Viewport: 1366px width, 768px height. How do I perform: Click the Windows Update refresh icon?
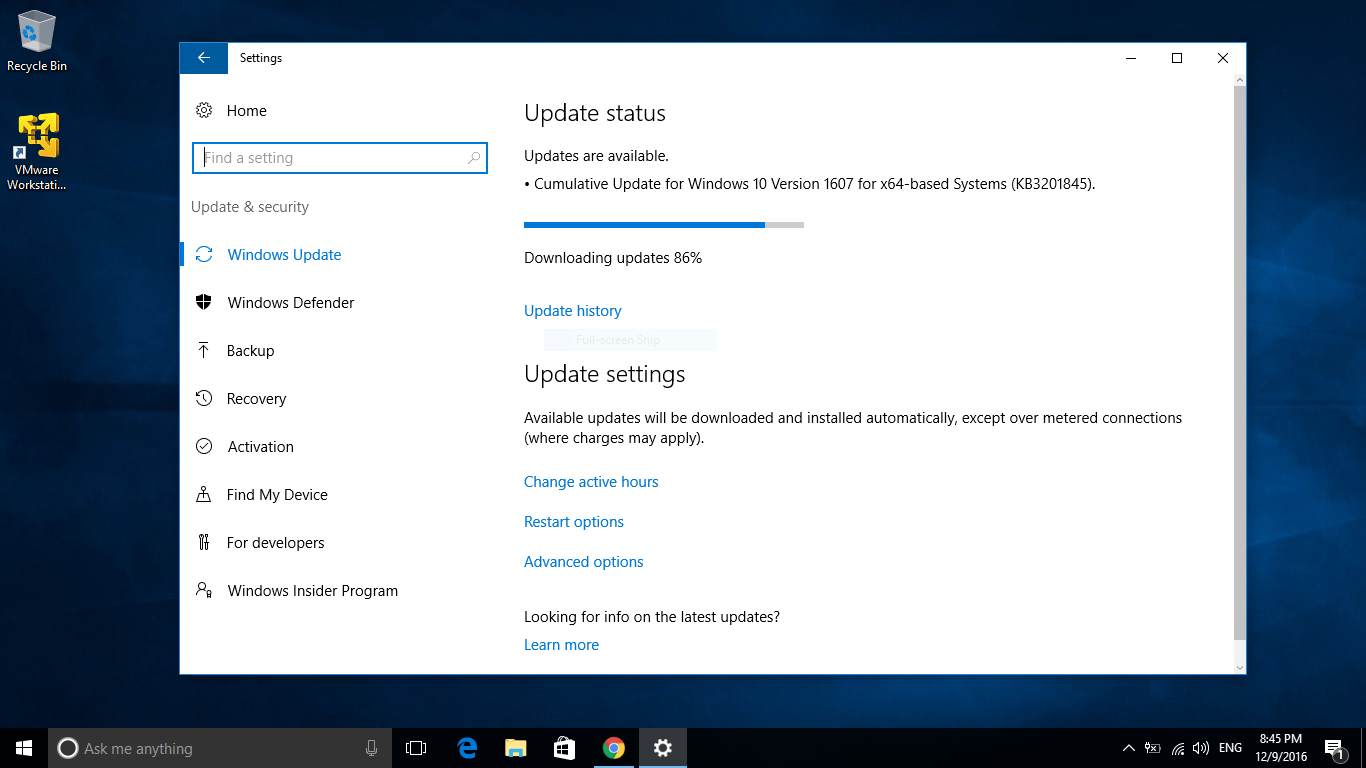click(204, 254)
